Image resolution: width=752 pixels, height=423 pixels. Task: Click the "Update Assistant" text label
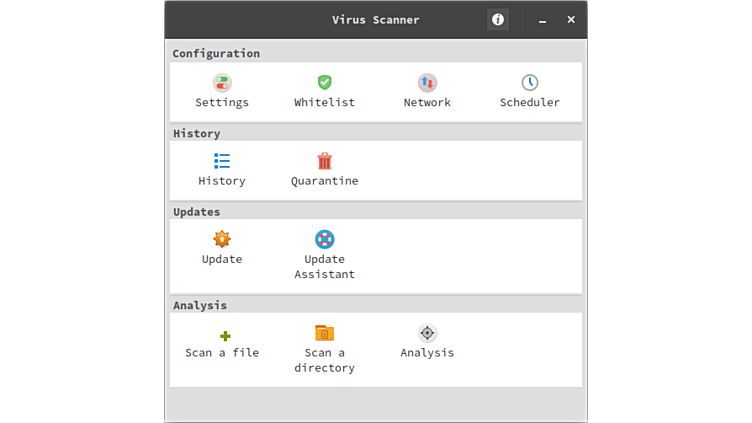324,267
